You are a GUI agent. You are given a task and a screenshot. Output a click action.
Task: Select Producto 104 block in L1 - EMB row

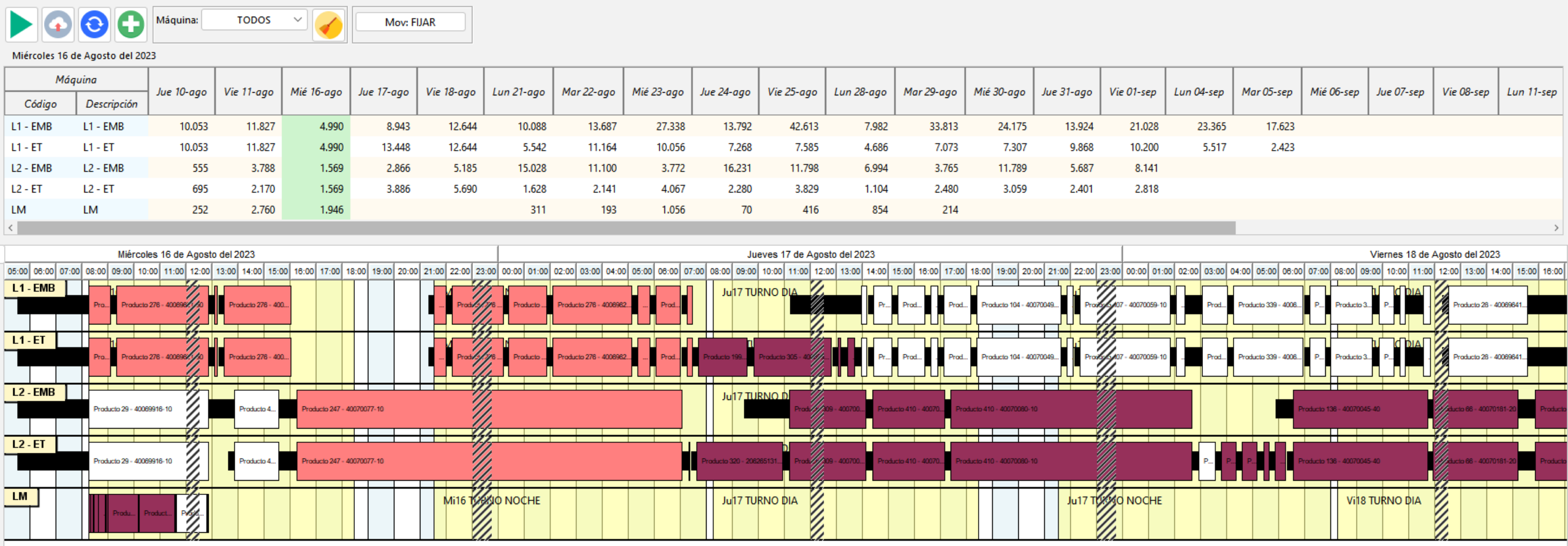point(1018,305)
